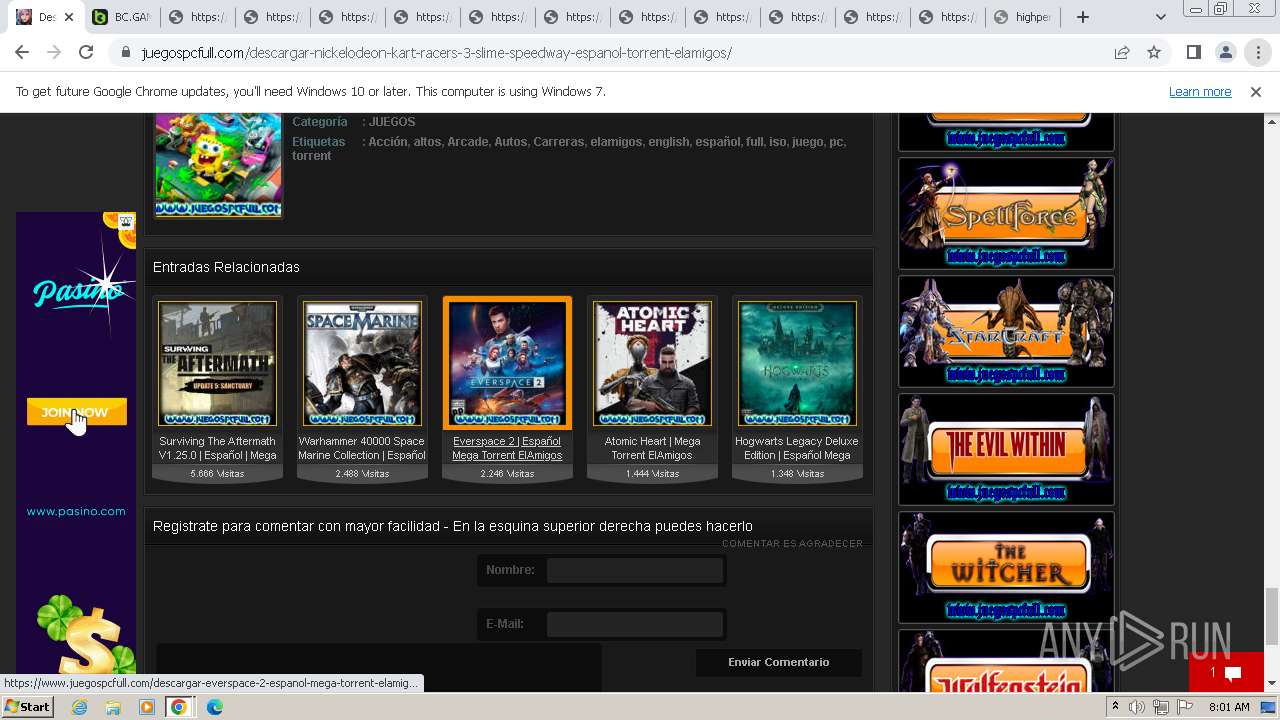The image size is (1280, 720).
Task: Show hidden system tray icons arrow
Action: pyautogui.click(x=1115, y=707)
